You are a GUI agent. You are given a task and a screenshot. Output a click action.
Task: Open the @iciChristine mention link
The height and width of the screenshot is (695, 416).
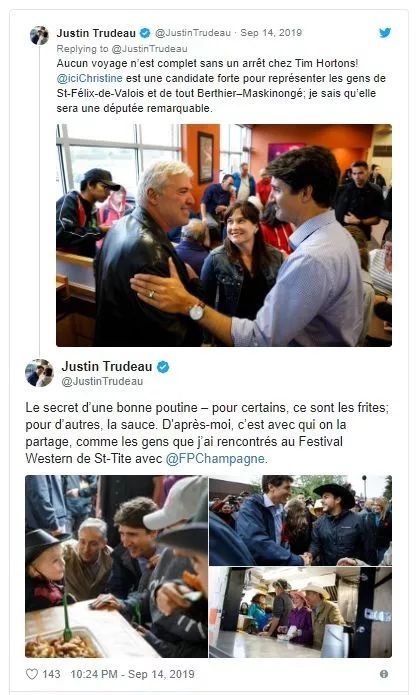89,78
